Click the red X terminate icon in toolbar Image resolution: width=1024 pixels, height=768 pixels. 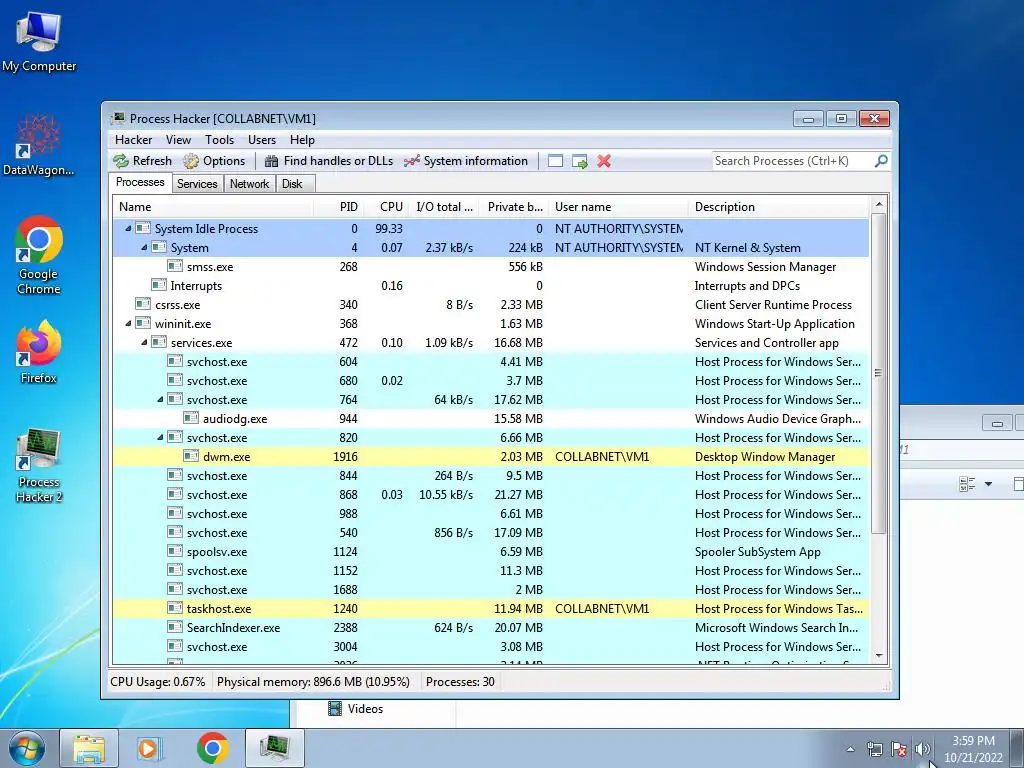[604, 161]
